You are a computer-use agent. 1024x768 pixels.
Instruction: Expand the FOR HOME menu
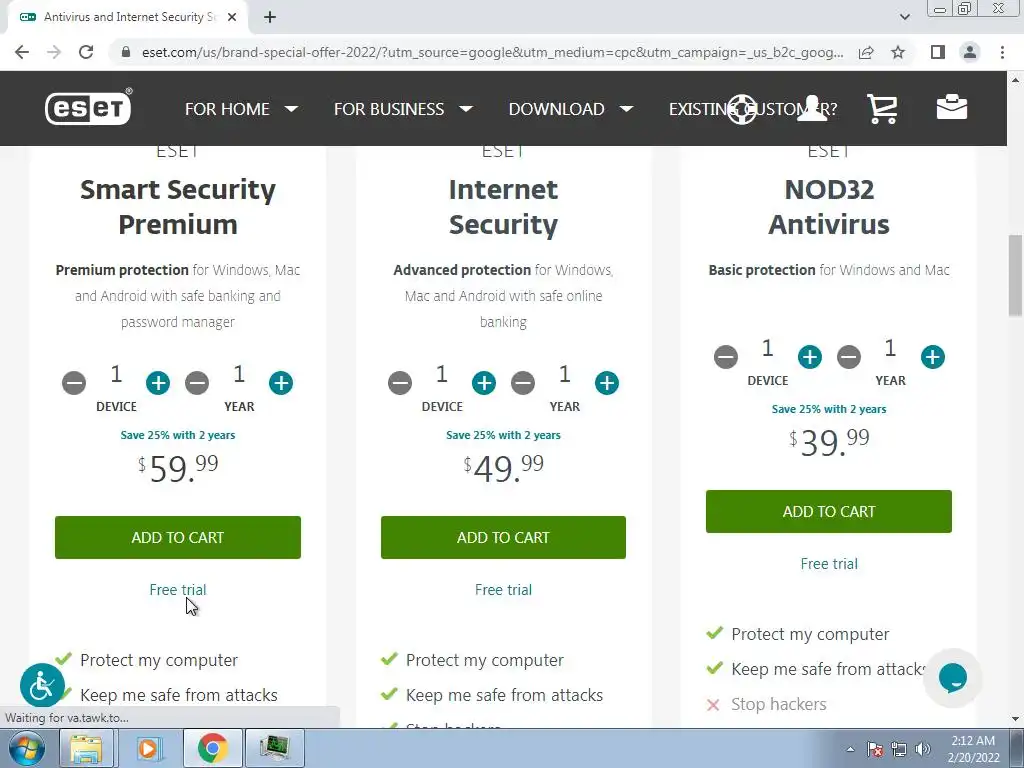[x=241, y=109]
